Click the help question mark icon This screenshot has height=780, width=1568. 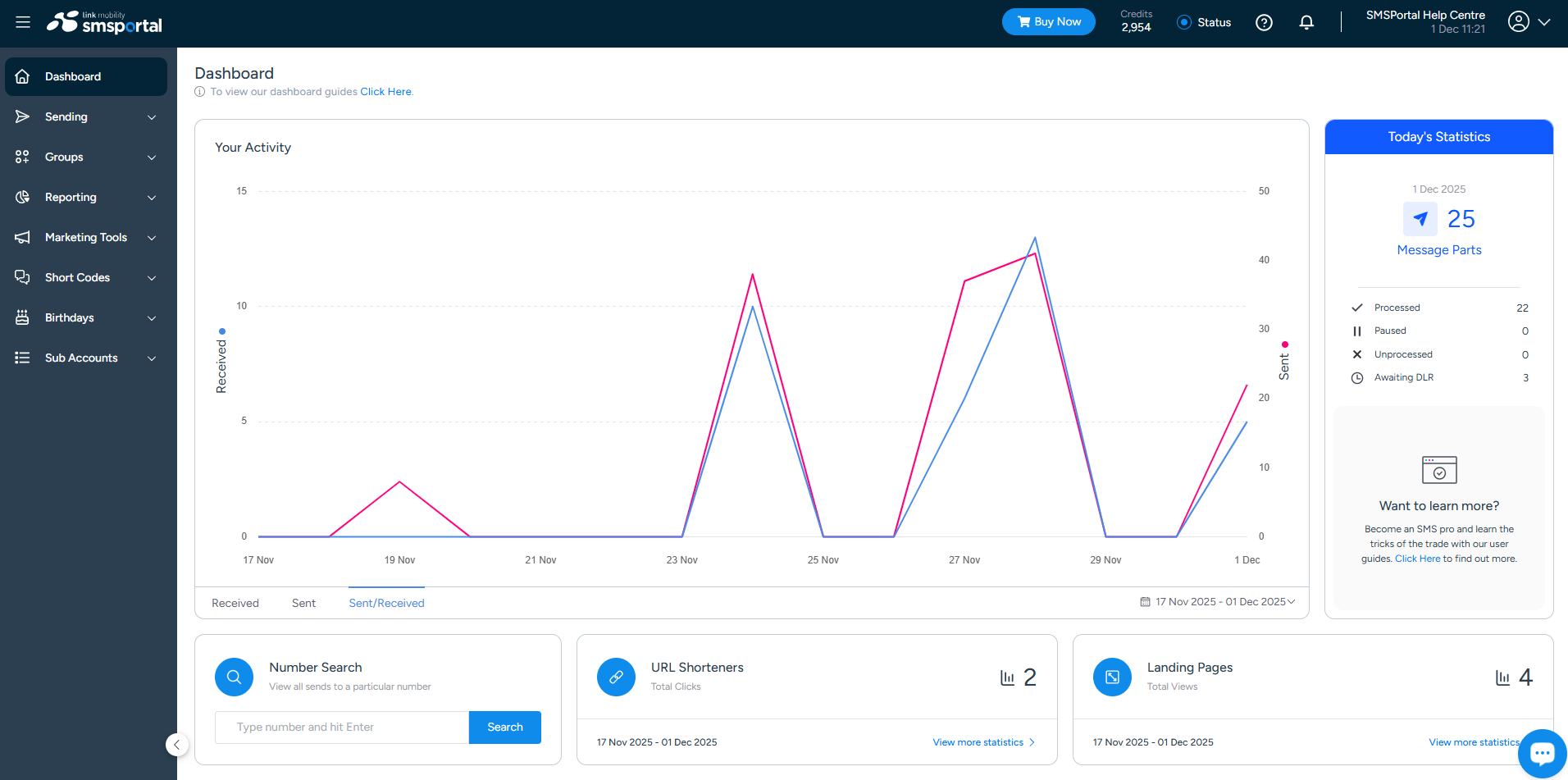(1264, 22)
